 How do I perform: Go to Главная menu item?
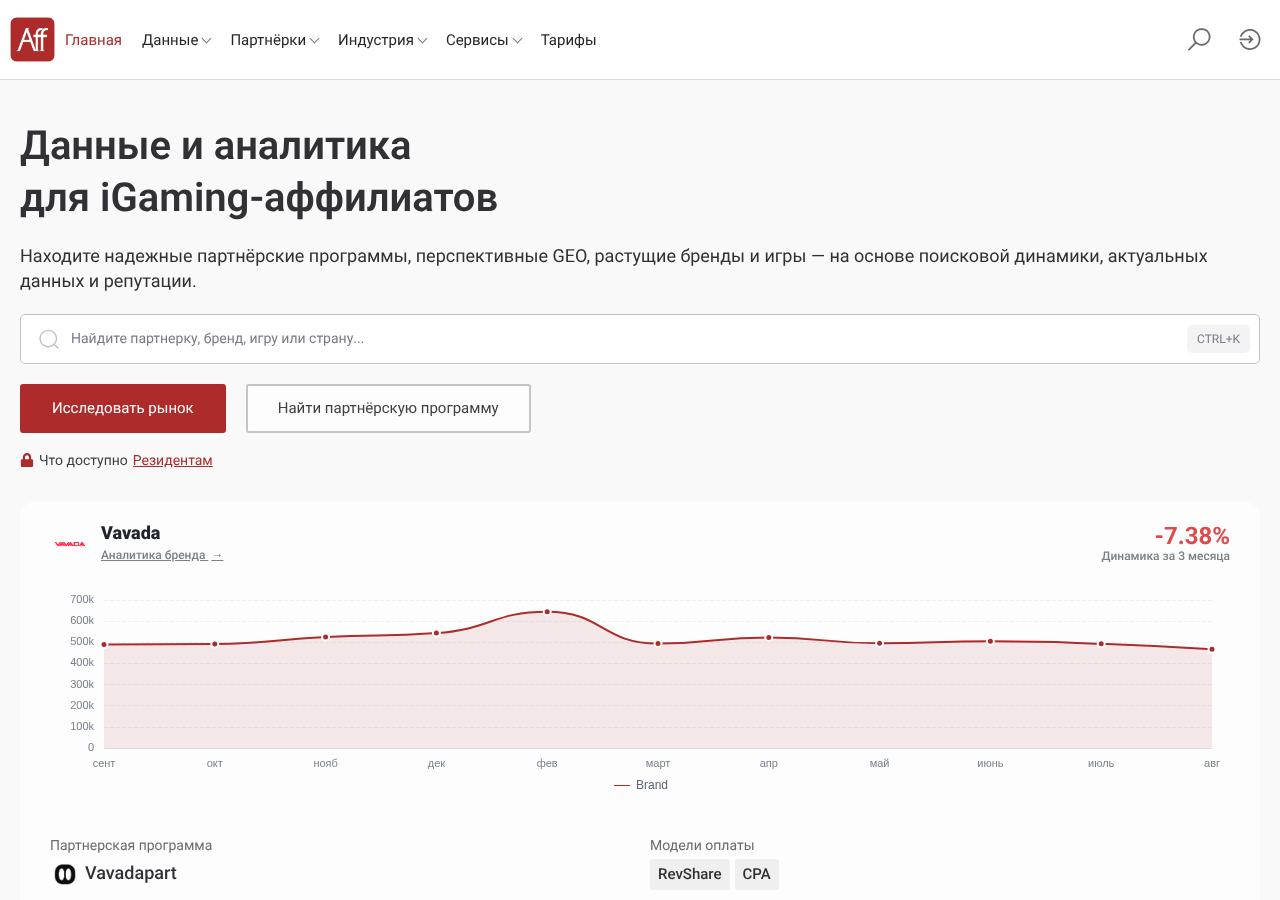[x=93, y=40]
